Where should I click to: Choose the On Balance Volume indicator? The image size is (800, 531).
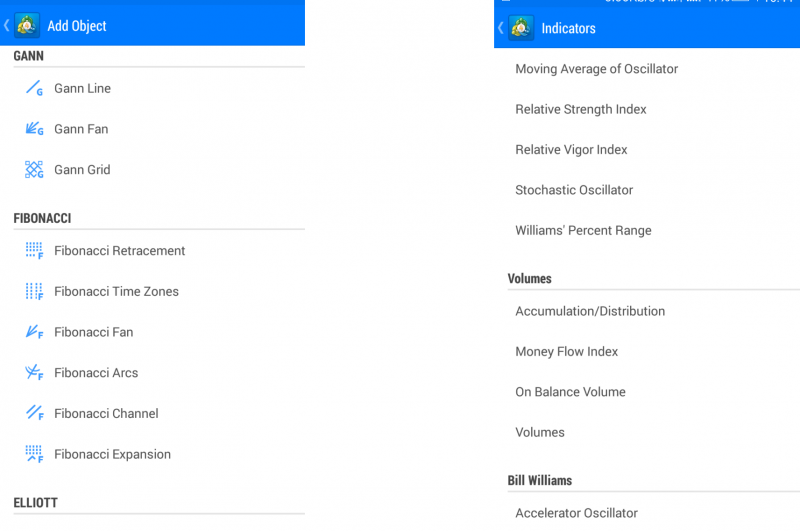coord(570,392)
